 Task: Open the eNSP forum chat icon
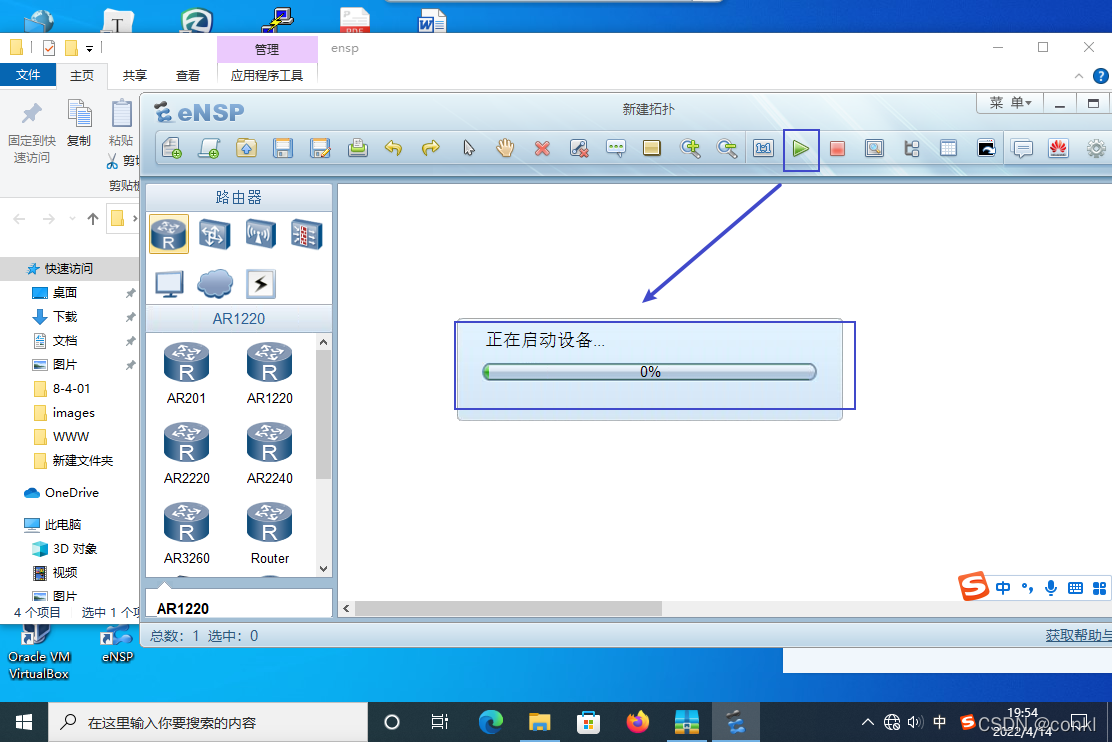pos(1022,148)
